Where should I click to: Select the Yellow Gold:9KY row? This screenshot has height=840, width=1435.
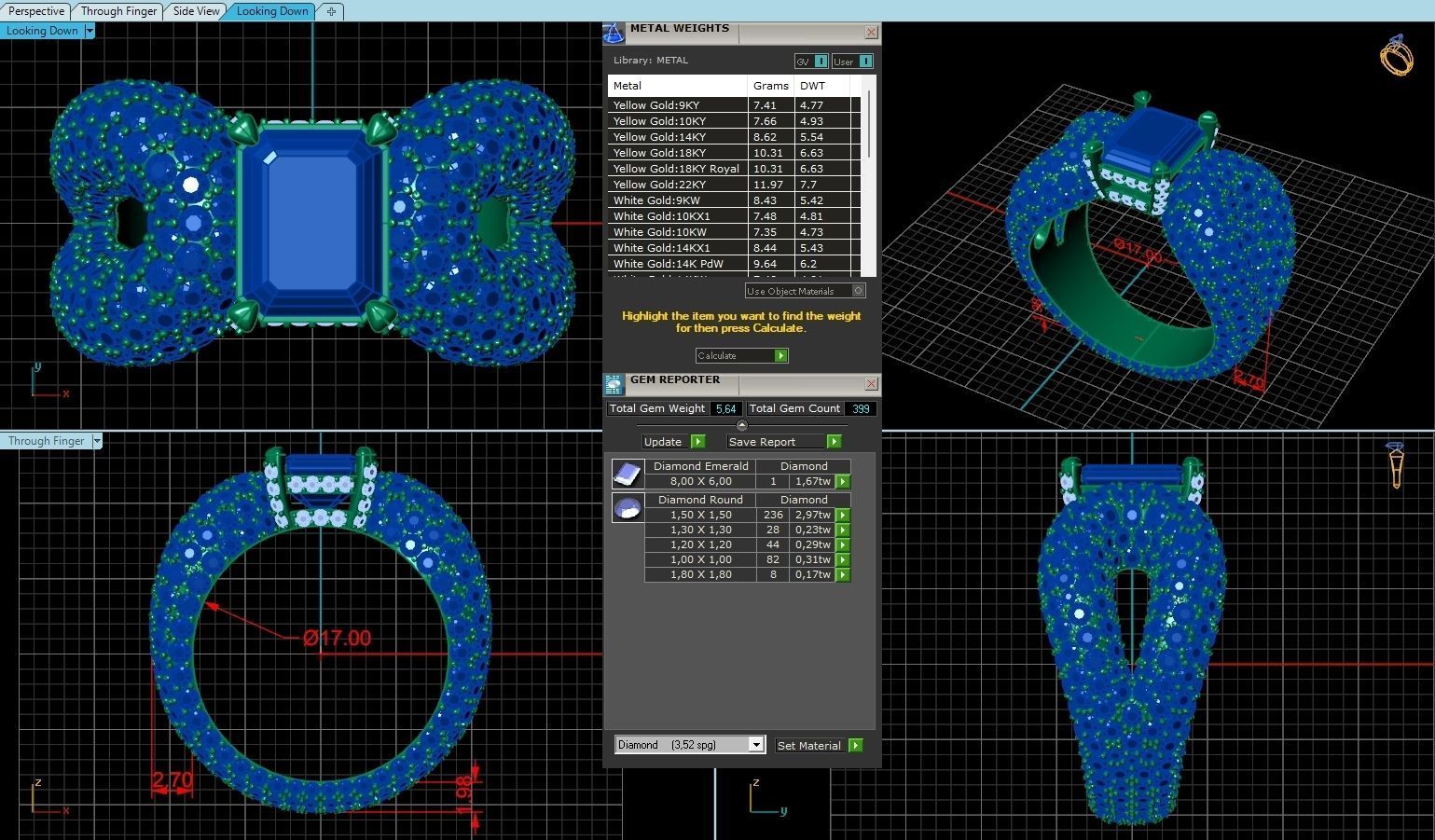733,105
